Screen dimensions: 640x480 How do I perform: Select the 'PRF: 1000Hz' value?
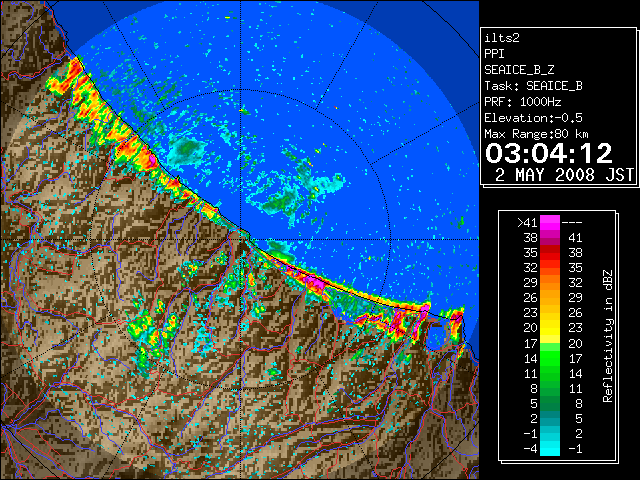[523, 102]
